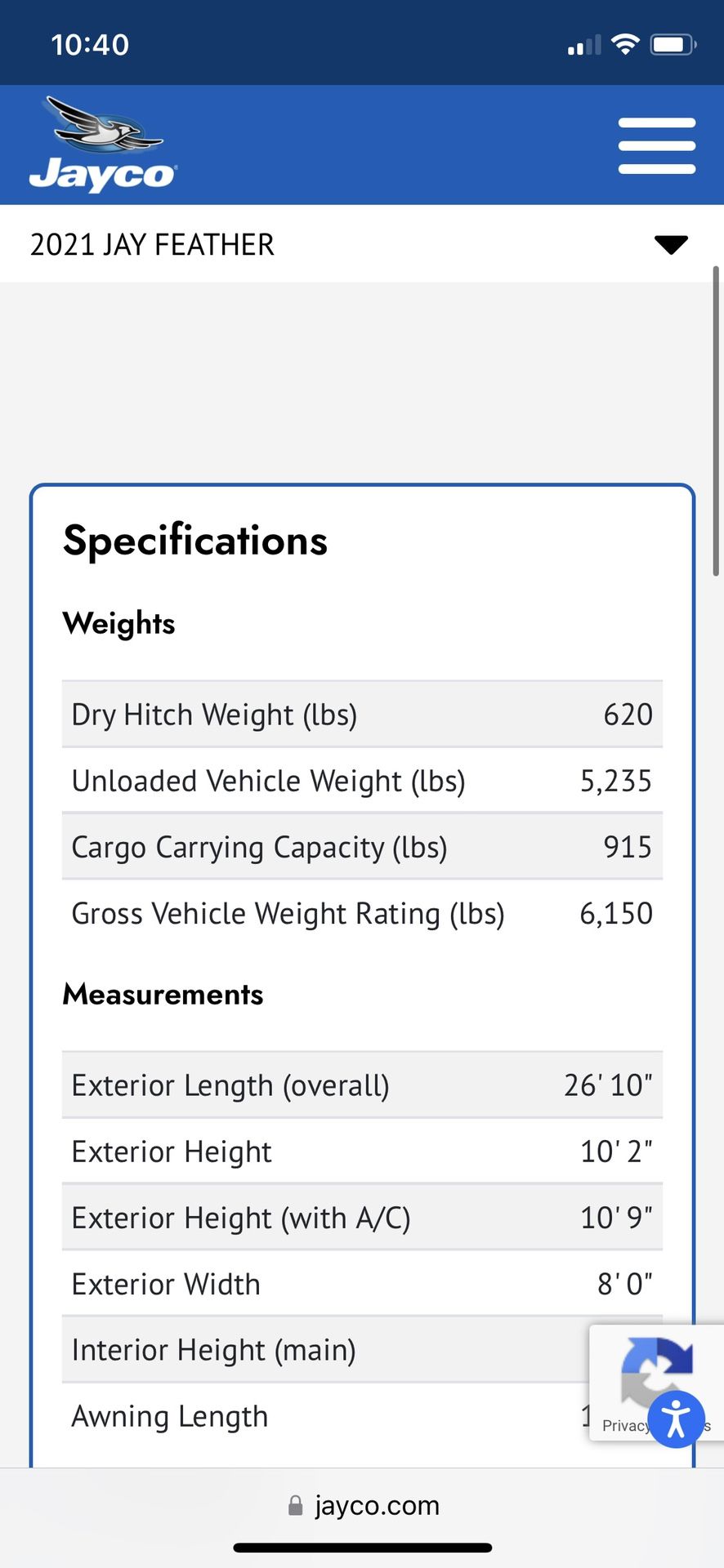Expand the 2021 Jay Feather dropdown arrow
724x1568 pixels.
[671, 244]
